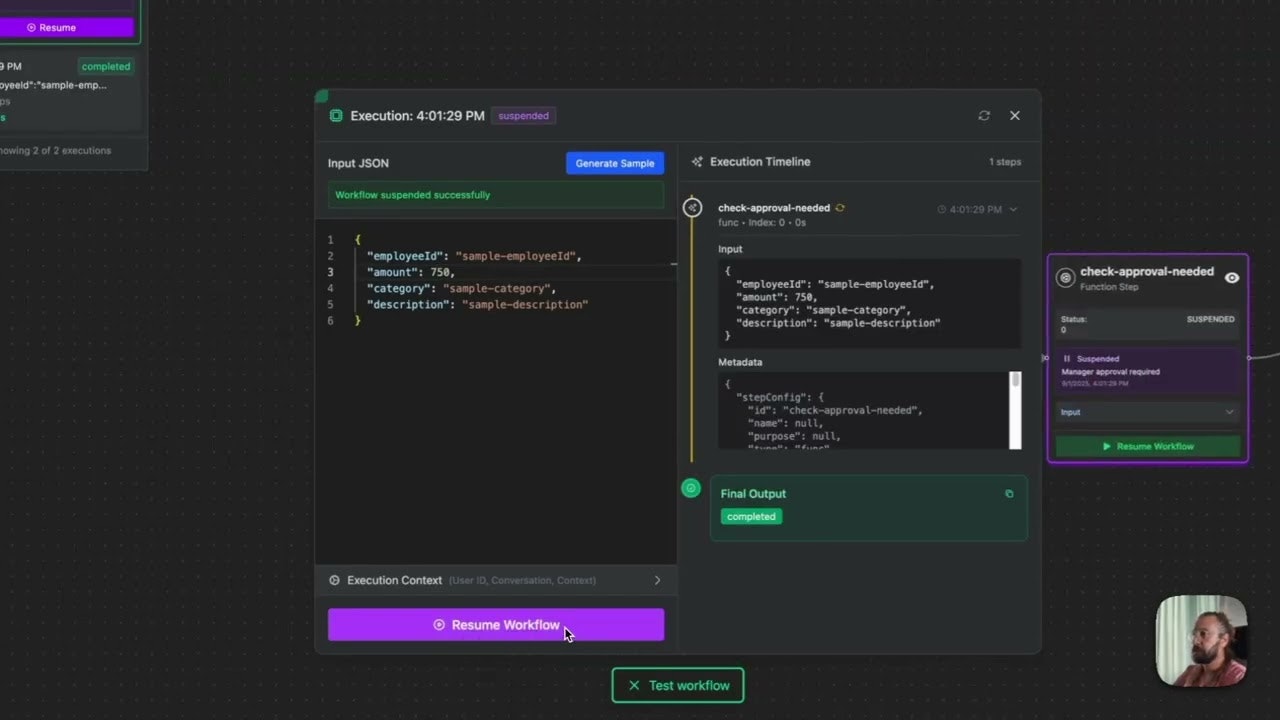Click Manager approval required text on node
The height and width of the screenshot is (720, 1280).
click(x=1111, y=372)
